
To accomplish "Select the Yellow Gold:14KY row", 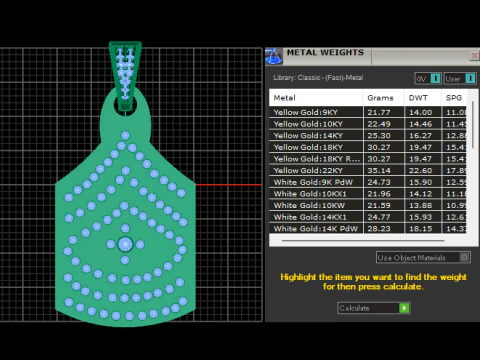I will (368, 135).
